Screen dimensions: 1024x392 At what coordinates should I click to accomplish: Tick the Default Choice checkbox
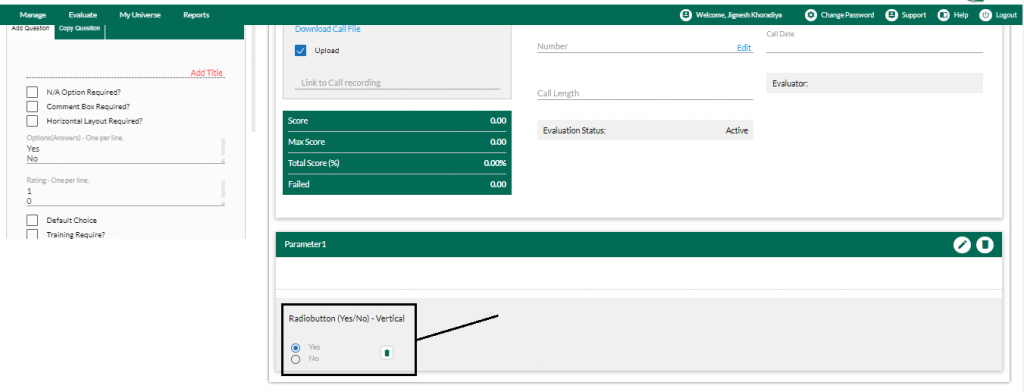[32, 220]
